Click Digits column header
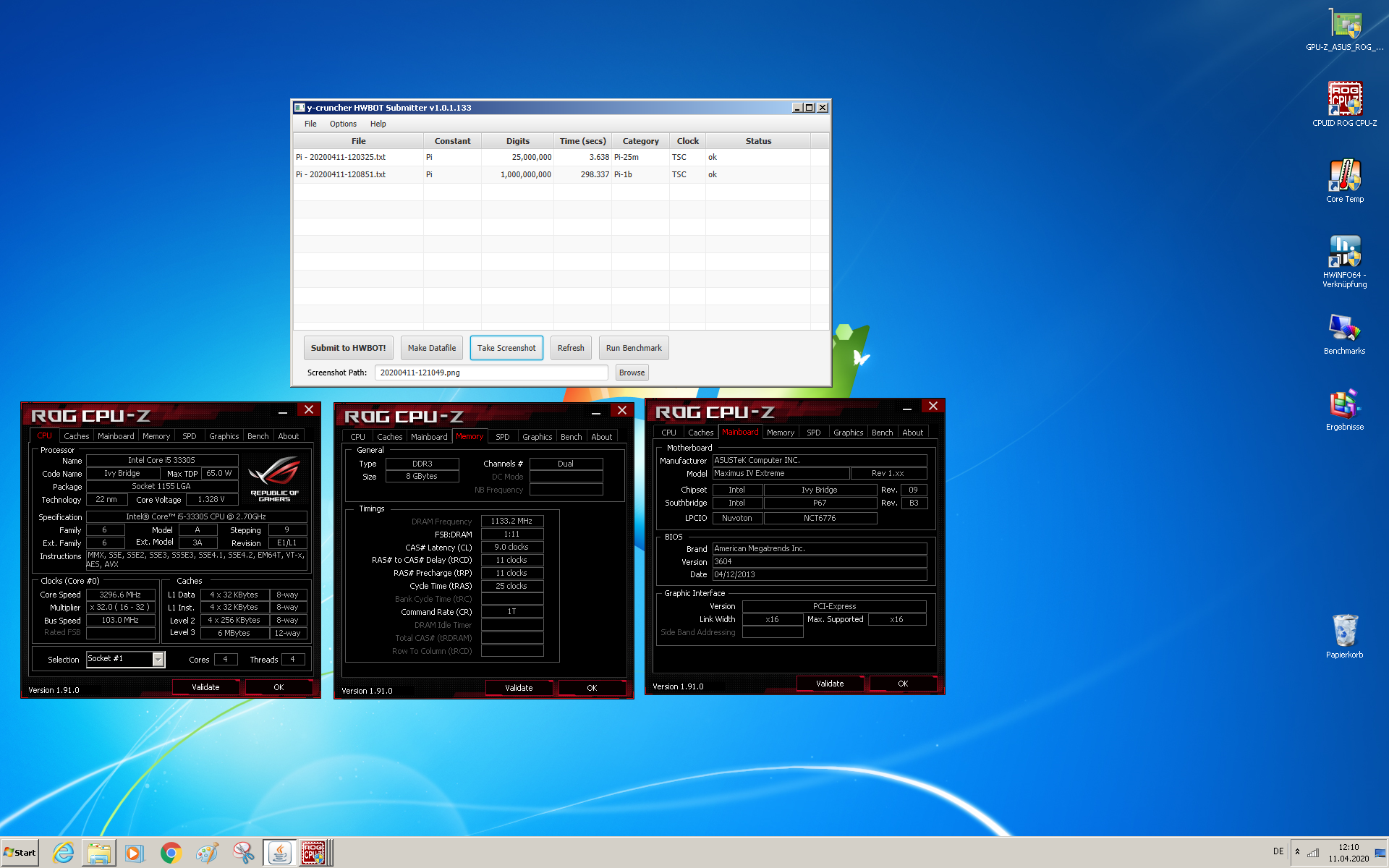Viewport: 1389px width, 868px height. pos(518,141)
